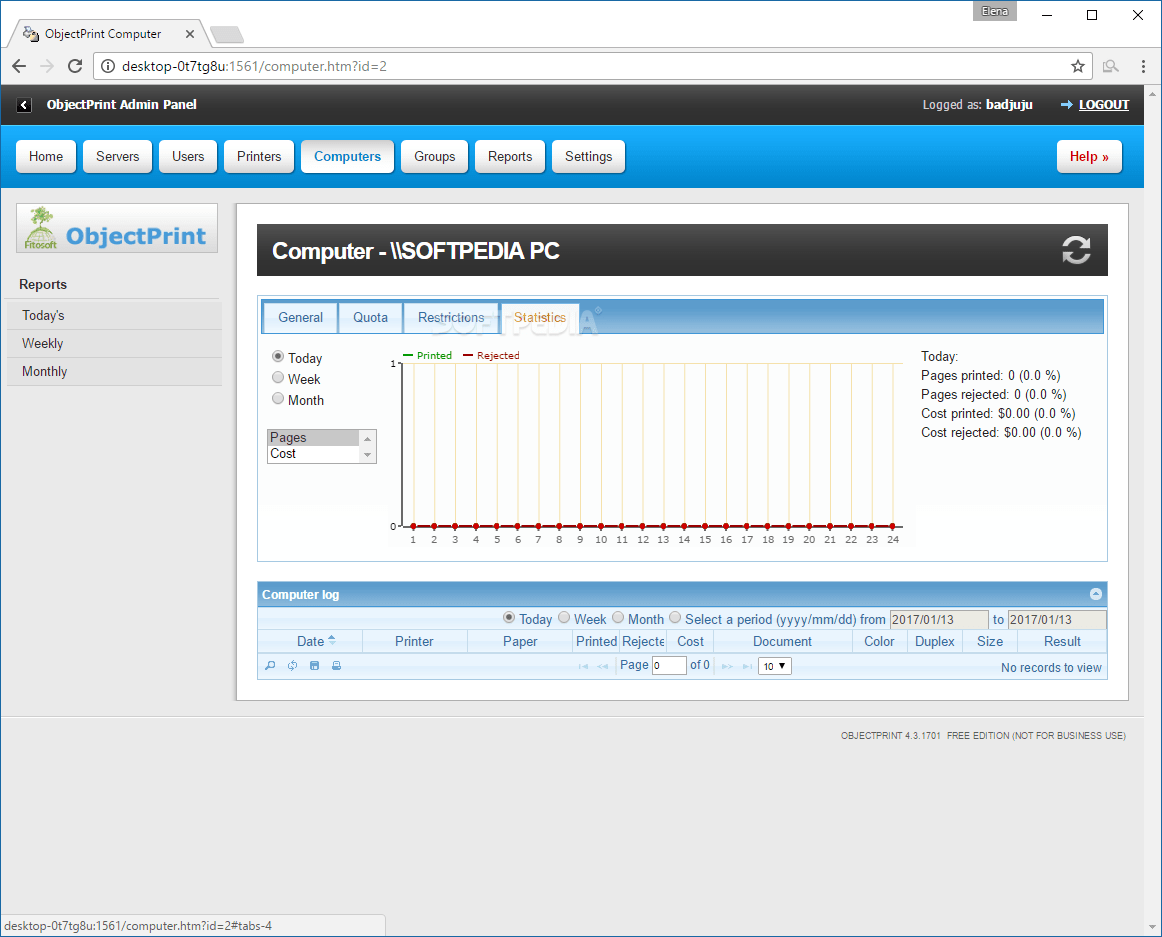1162x937 pixels.
Task: Open the Users navigation item
Action: [x=188, y=156]
